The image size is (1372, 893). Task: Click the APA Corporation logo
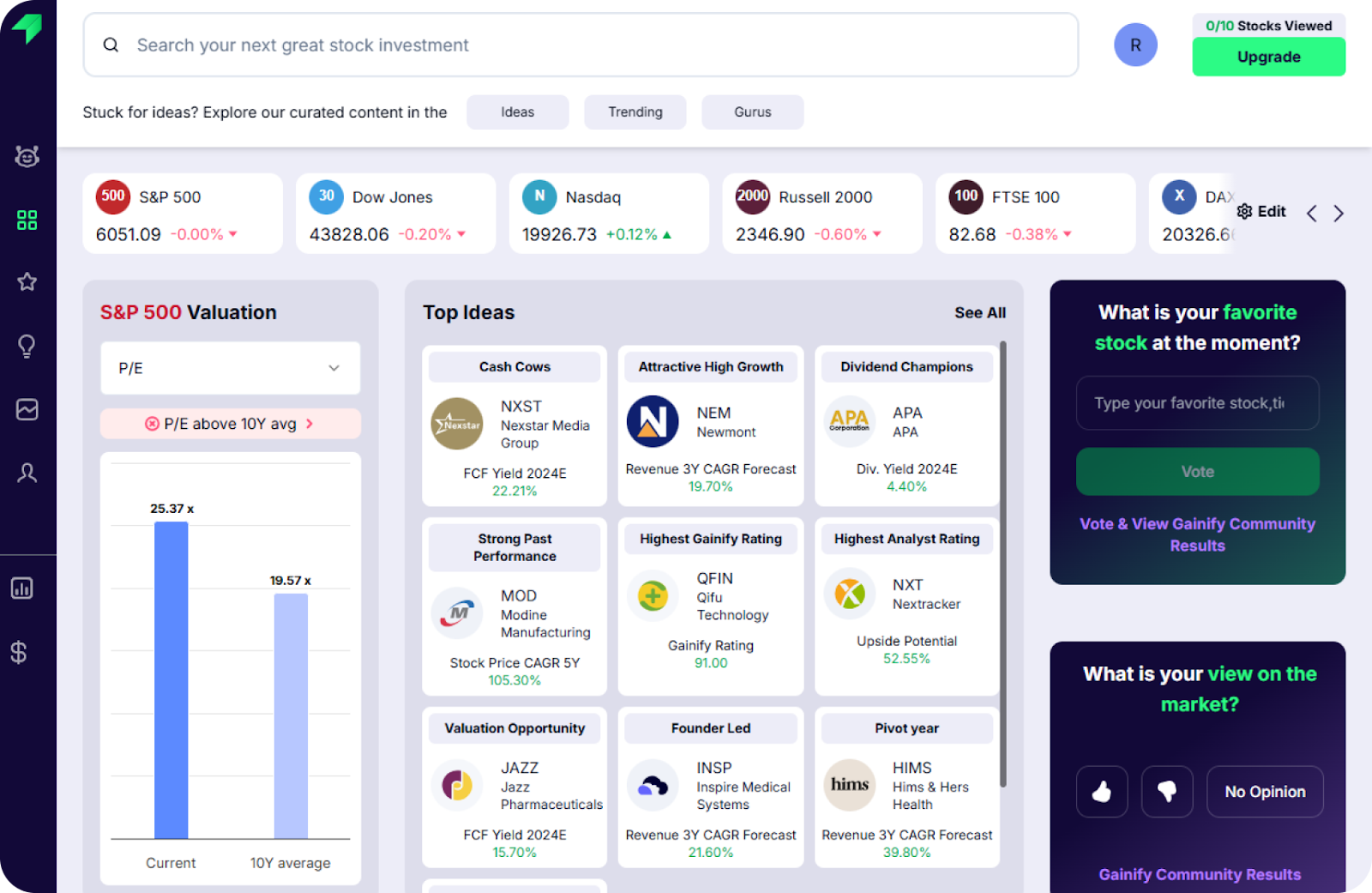coord(849,421)
